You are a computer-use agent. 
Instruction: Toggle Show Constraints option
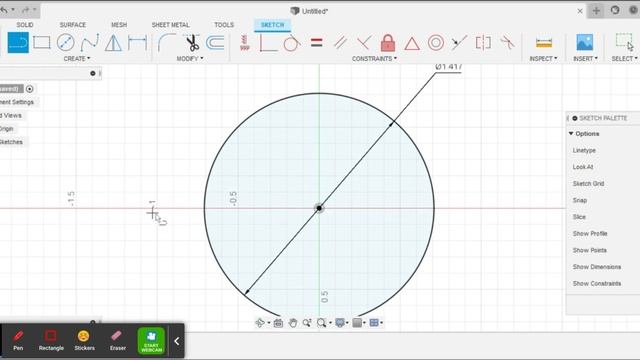click(596, 284)
